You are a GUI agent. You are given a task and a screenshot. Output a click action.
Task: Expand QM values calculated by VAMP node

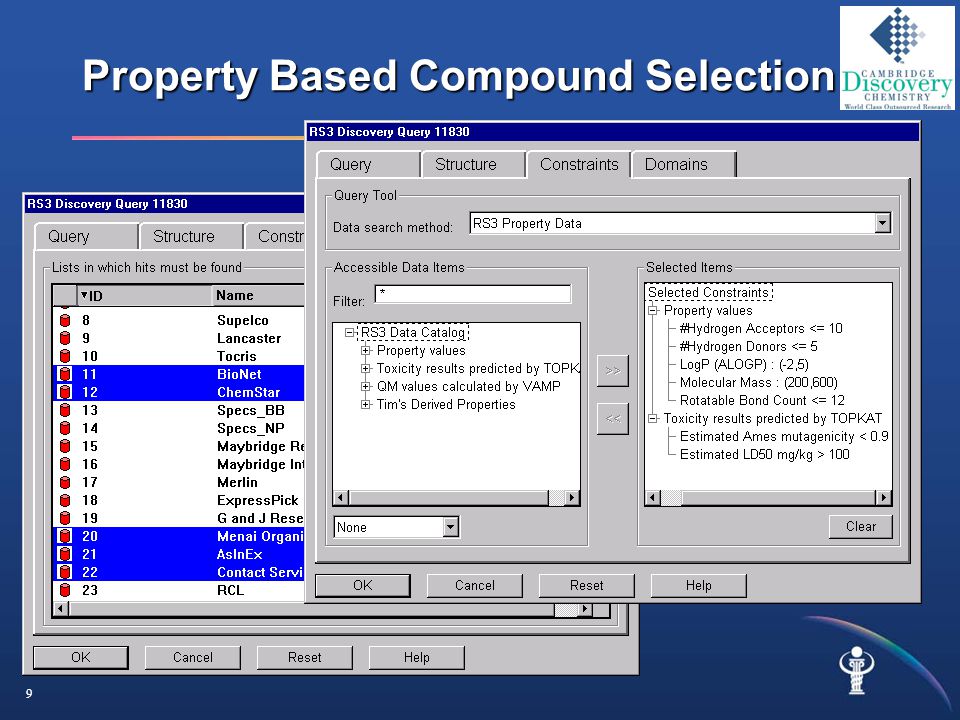(x=366, y=386)
